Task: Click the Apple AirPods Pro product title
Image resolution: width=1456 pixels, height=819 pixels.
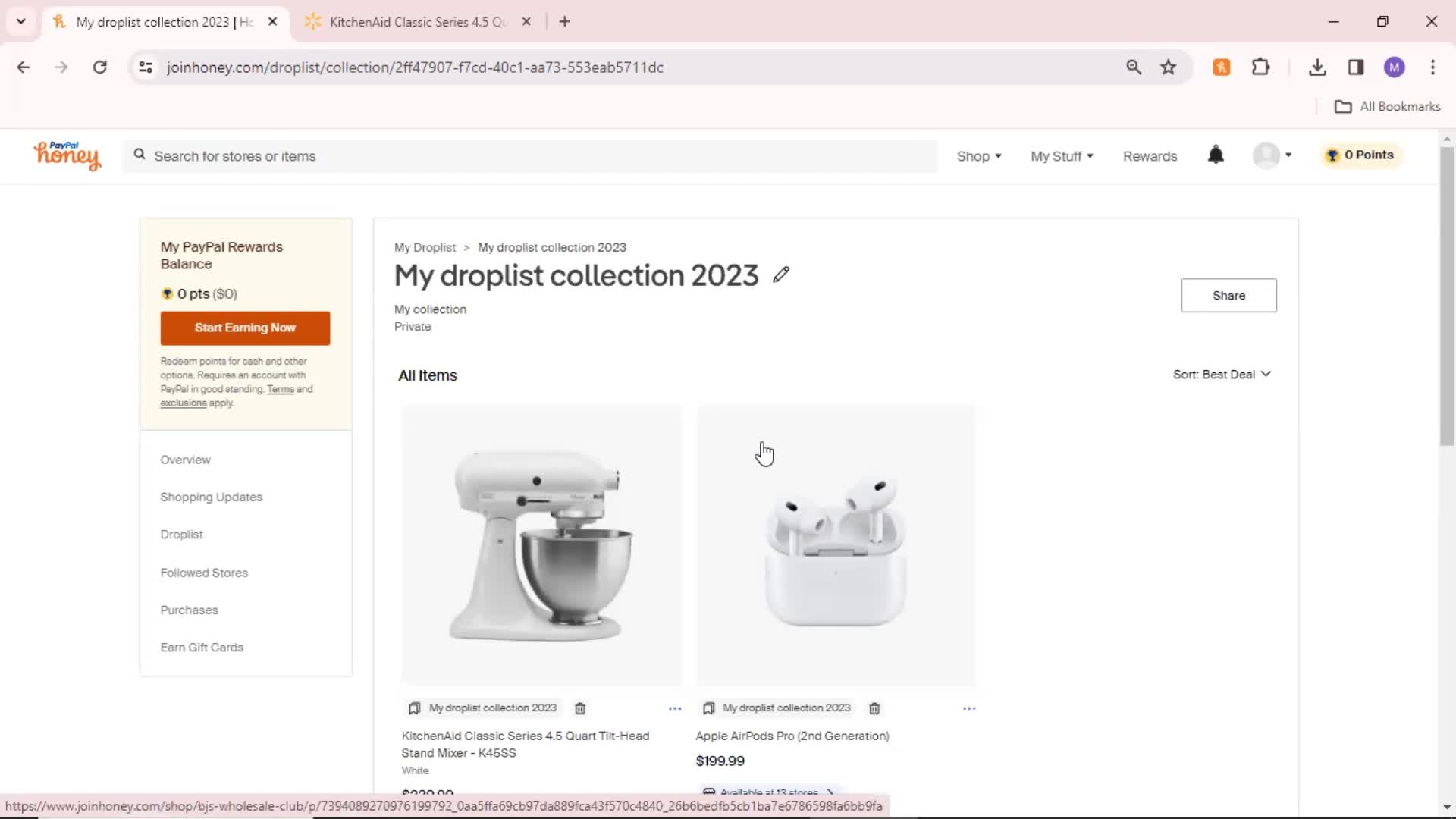Action: 792,736
